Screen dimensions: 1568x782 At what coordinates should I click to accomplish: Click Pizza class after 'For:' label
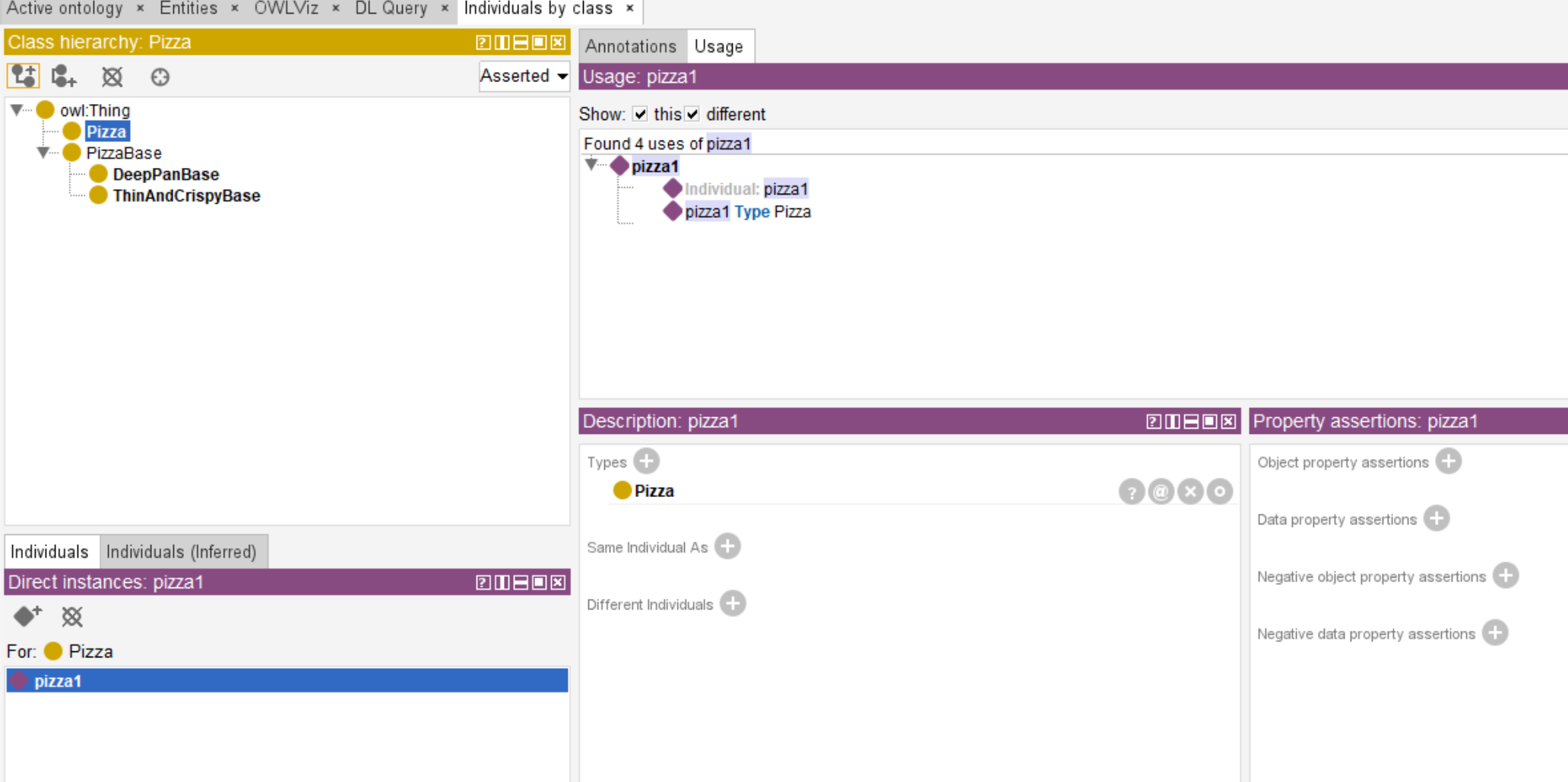(90, 651)
